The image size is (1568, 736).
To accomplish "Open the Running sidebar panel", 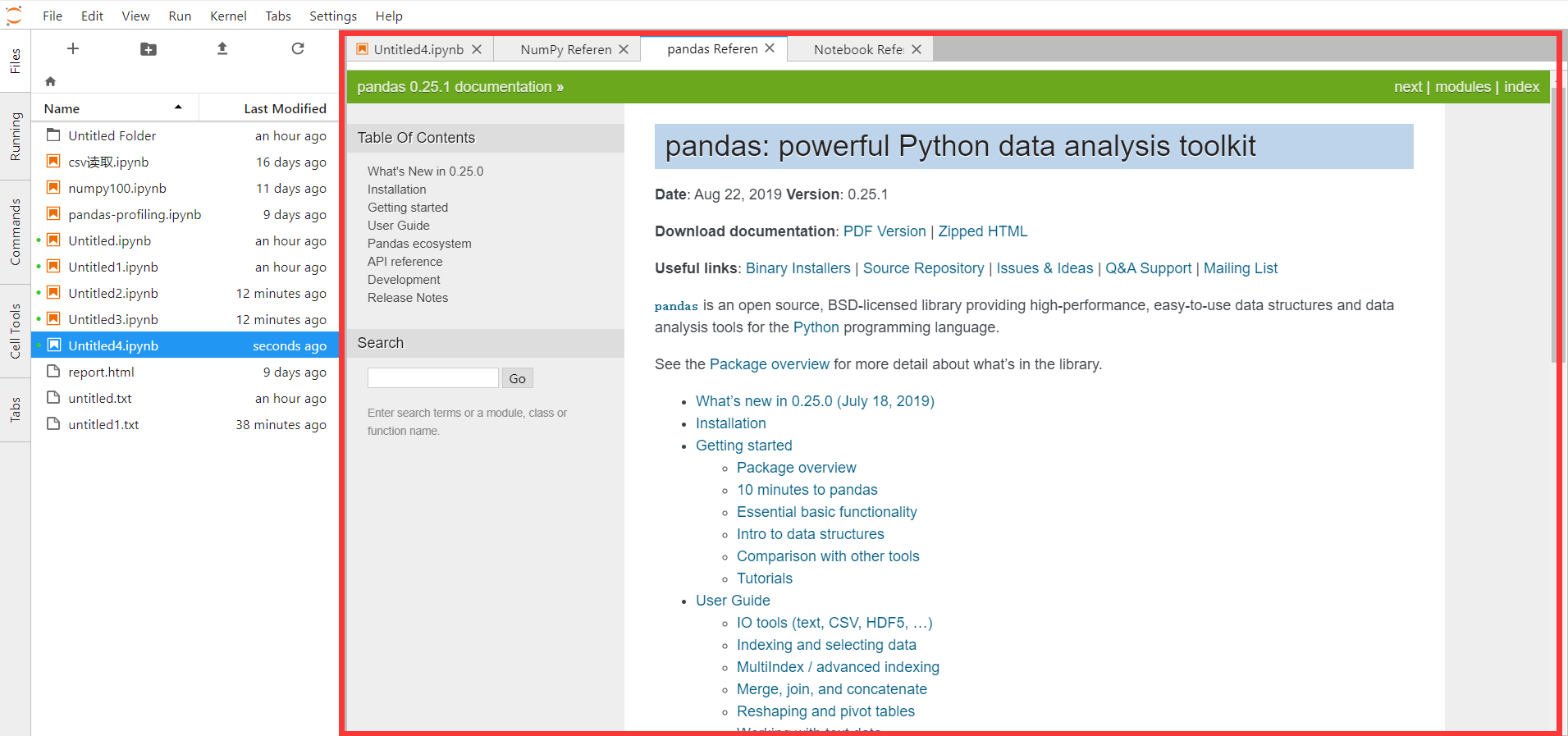I will coord(15,136).
